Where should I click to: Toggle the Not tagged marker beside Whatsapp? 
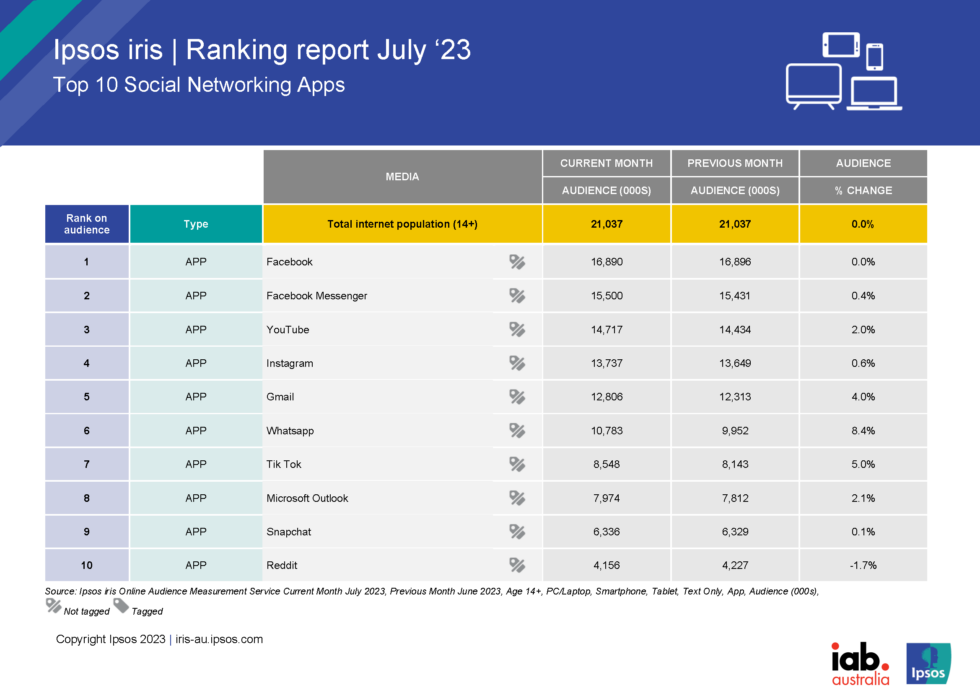pyautogui.click(x=517, y=430)
